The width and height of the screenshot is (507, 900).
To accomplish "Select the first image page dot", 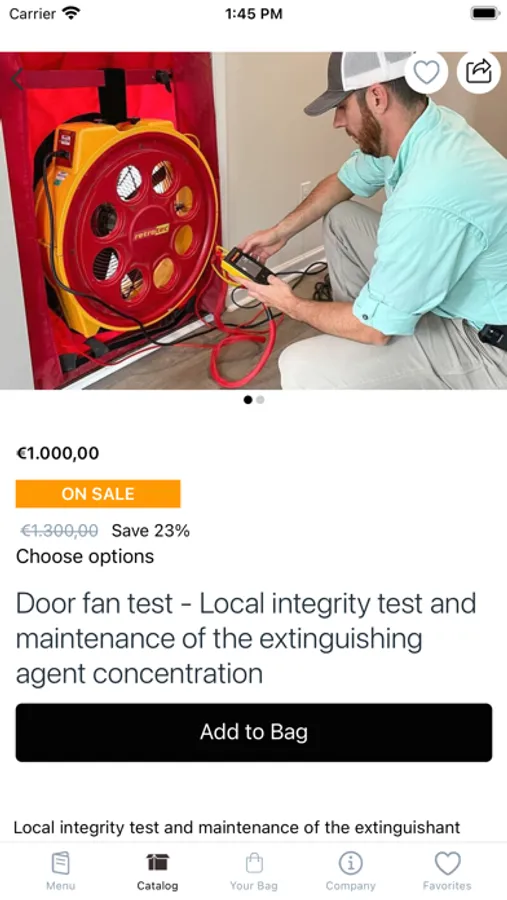I will 248,399.
